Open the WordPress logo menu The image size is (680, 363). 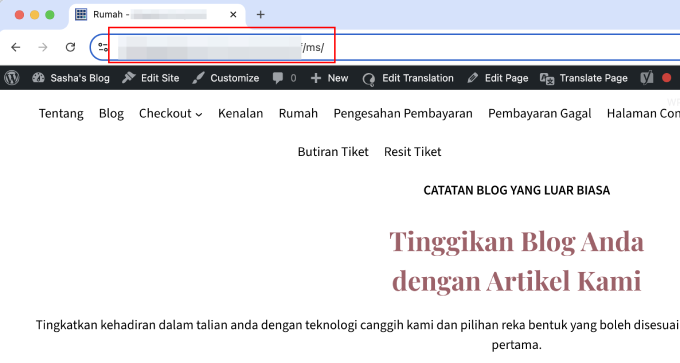(12, 78)
